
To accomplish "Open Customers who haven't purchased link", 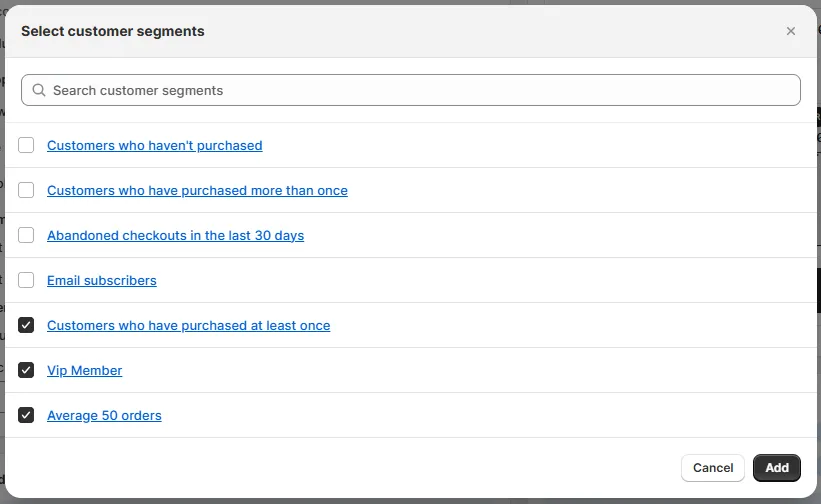I will [154, 145].
